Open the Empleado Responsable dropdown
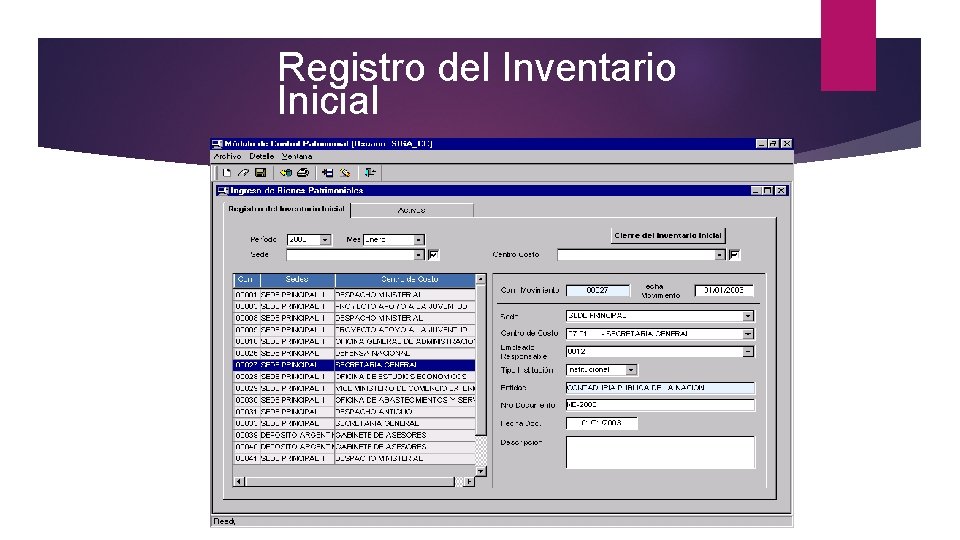 tap(748, 352)
